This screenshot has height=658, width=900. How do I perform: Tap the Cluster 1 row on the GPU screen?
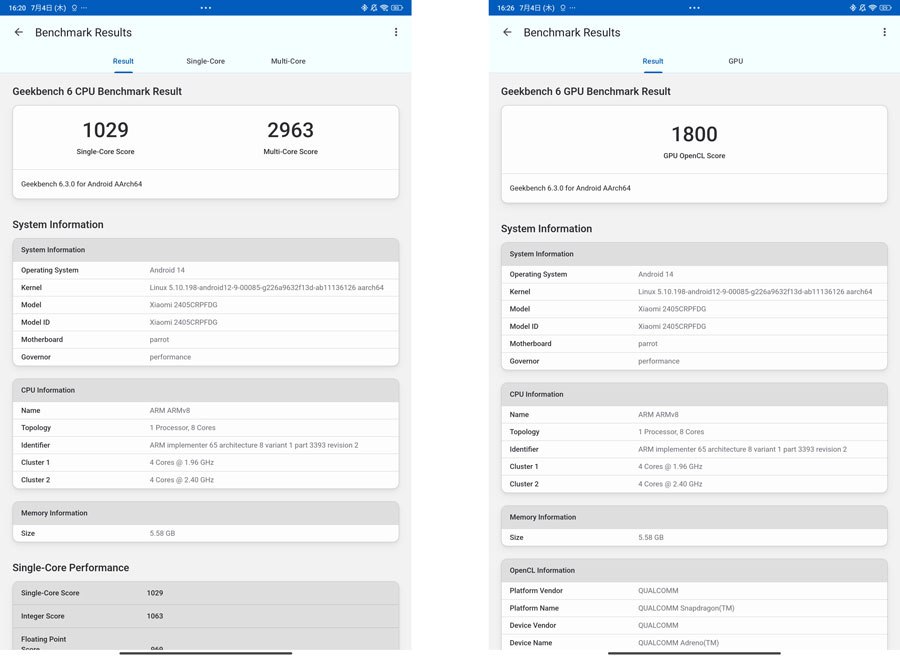click(694, 467)
